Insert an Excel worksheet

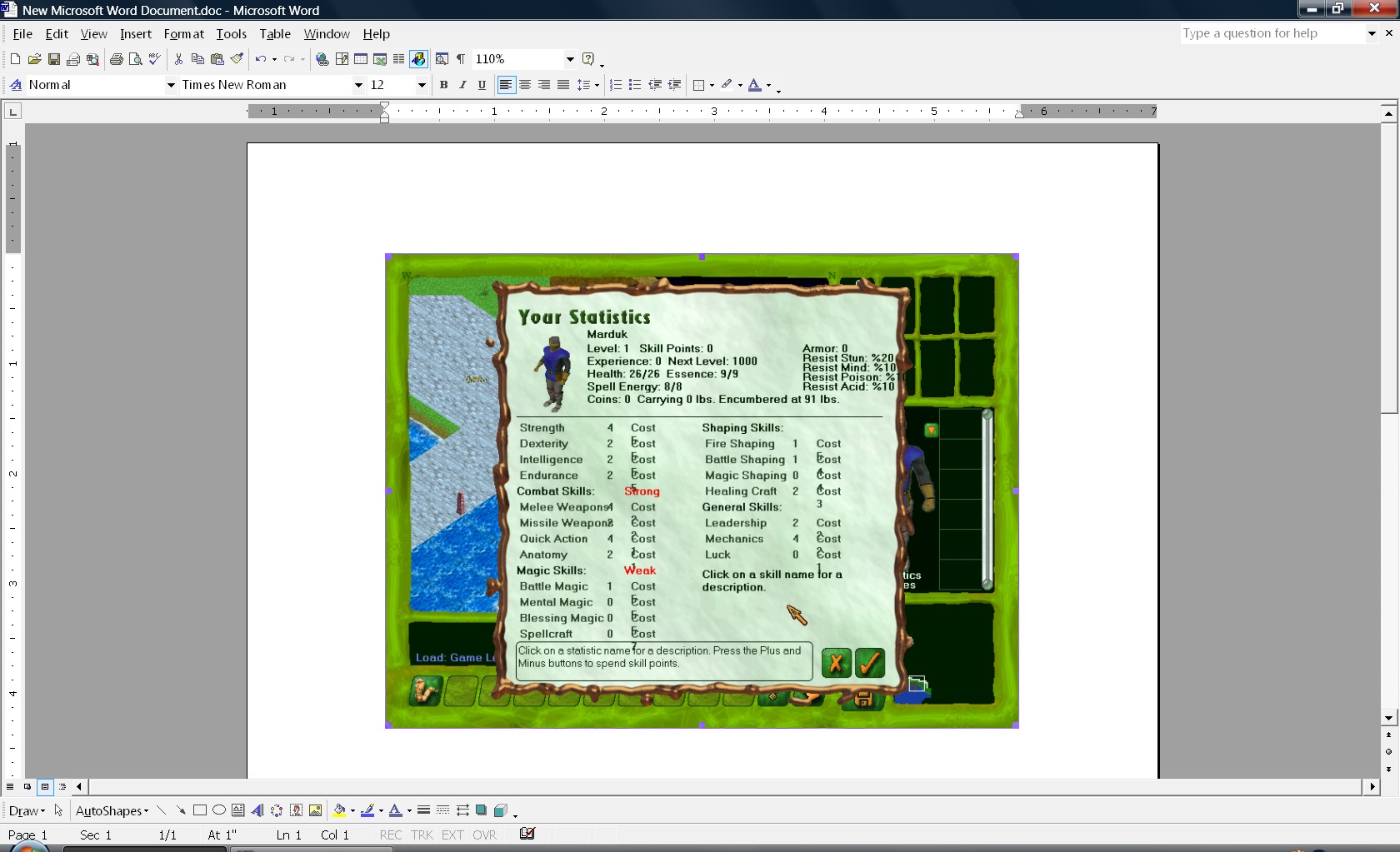pos(380,59)
